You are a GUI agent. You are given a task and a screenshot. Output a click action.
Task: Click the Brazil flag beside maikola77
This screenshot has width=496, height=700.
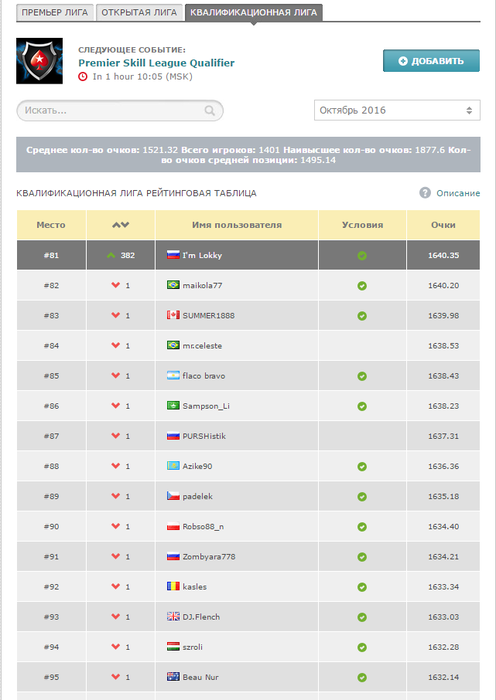pyautogui.click(x=173, y=285)
